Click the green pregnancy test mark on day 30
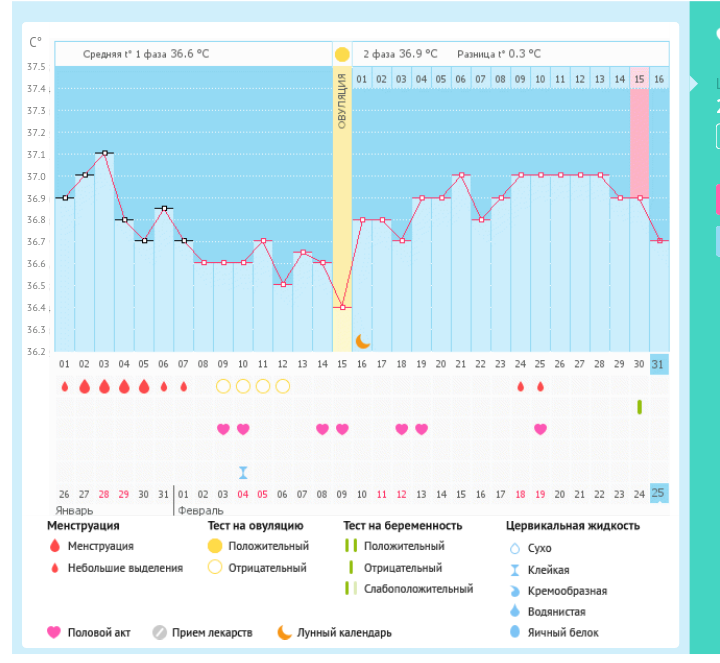The width and height of the screenshot is (720, 663). coord(639,407)
